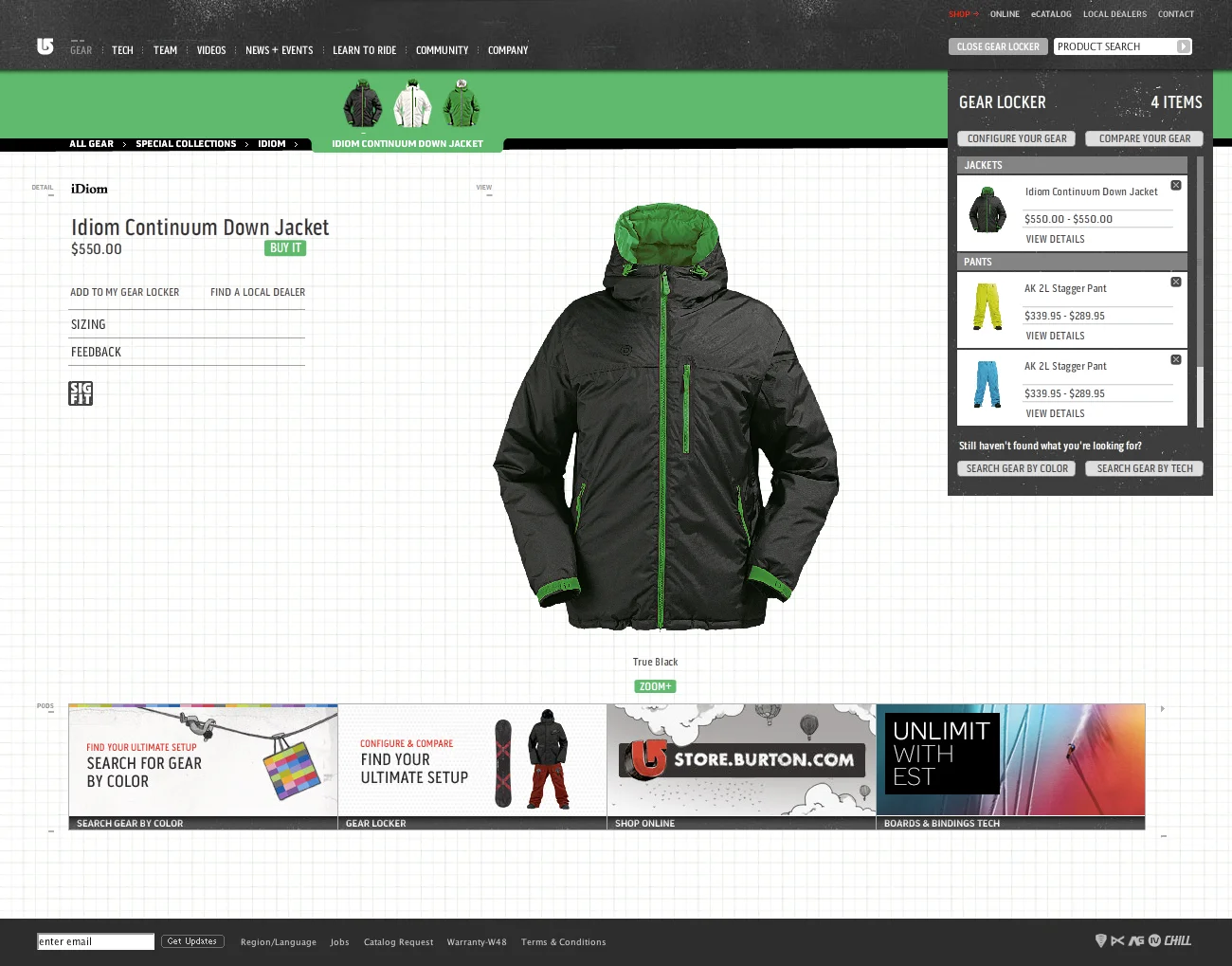Open the Community menu
The image size is (1232, 966).
tap(442, 50)
